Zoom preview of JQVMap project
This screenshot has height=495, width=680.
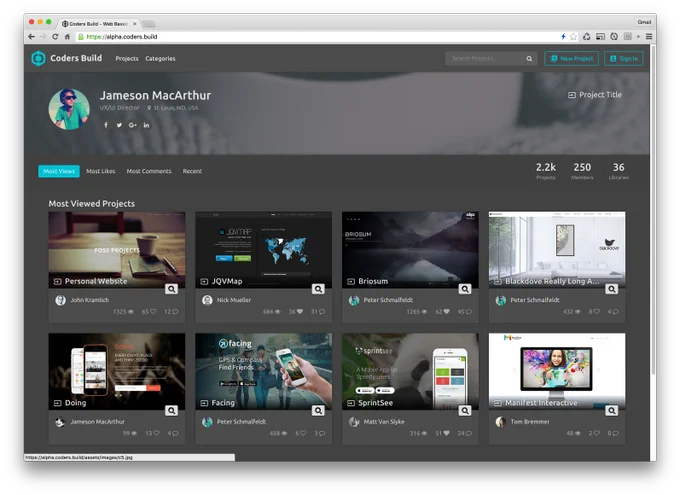pyautogui.click(x=318, y=289)
